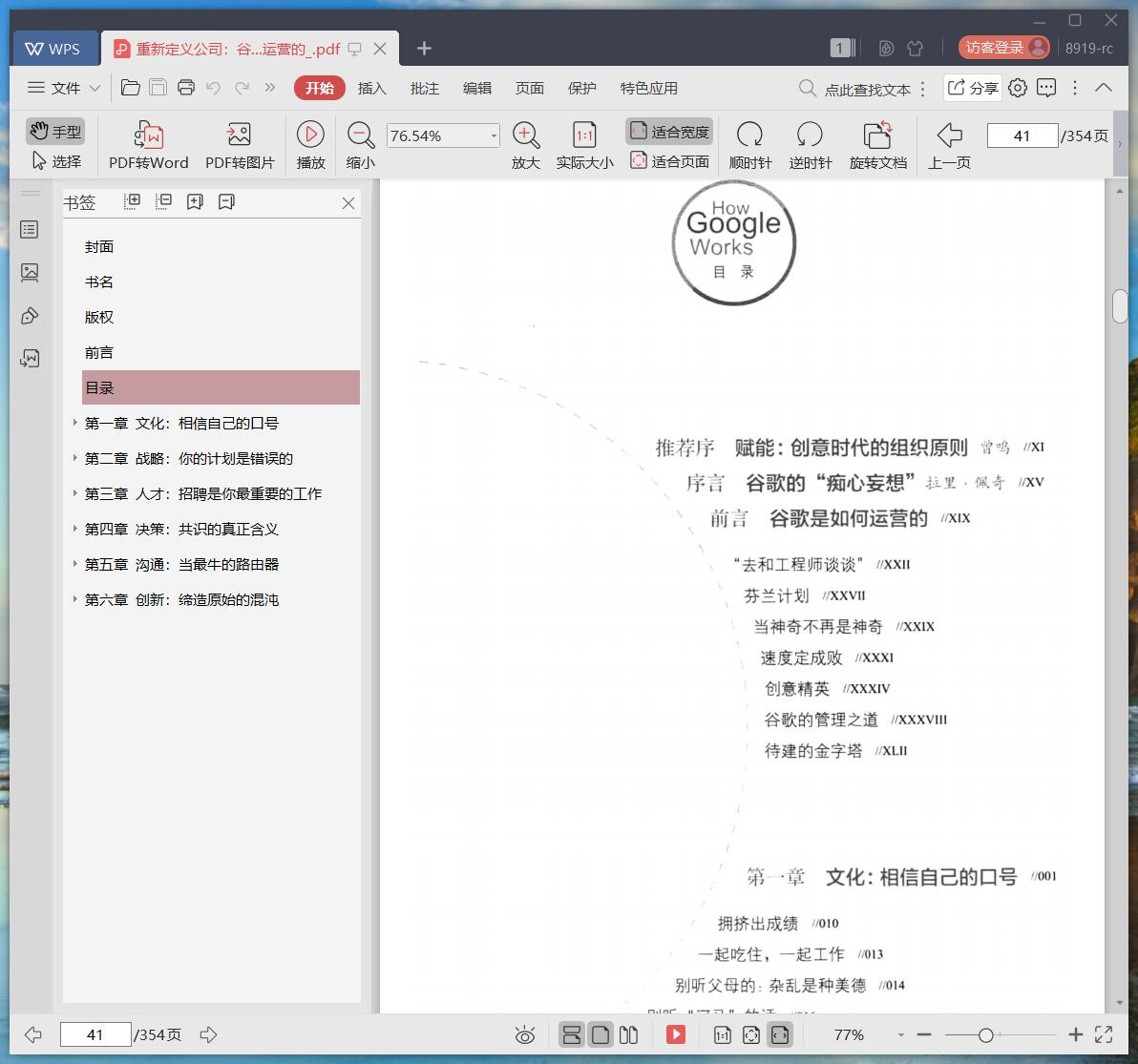Screen dimensions: 1138x1064
Task: Go to previous page in ribbon
Action: pyautogui.click(x=949, y=146)
